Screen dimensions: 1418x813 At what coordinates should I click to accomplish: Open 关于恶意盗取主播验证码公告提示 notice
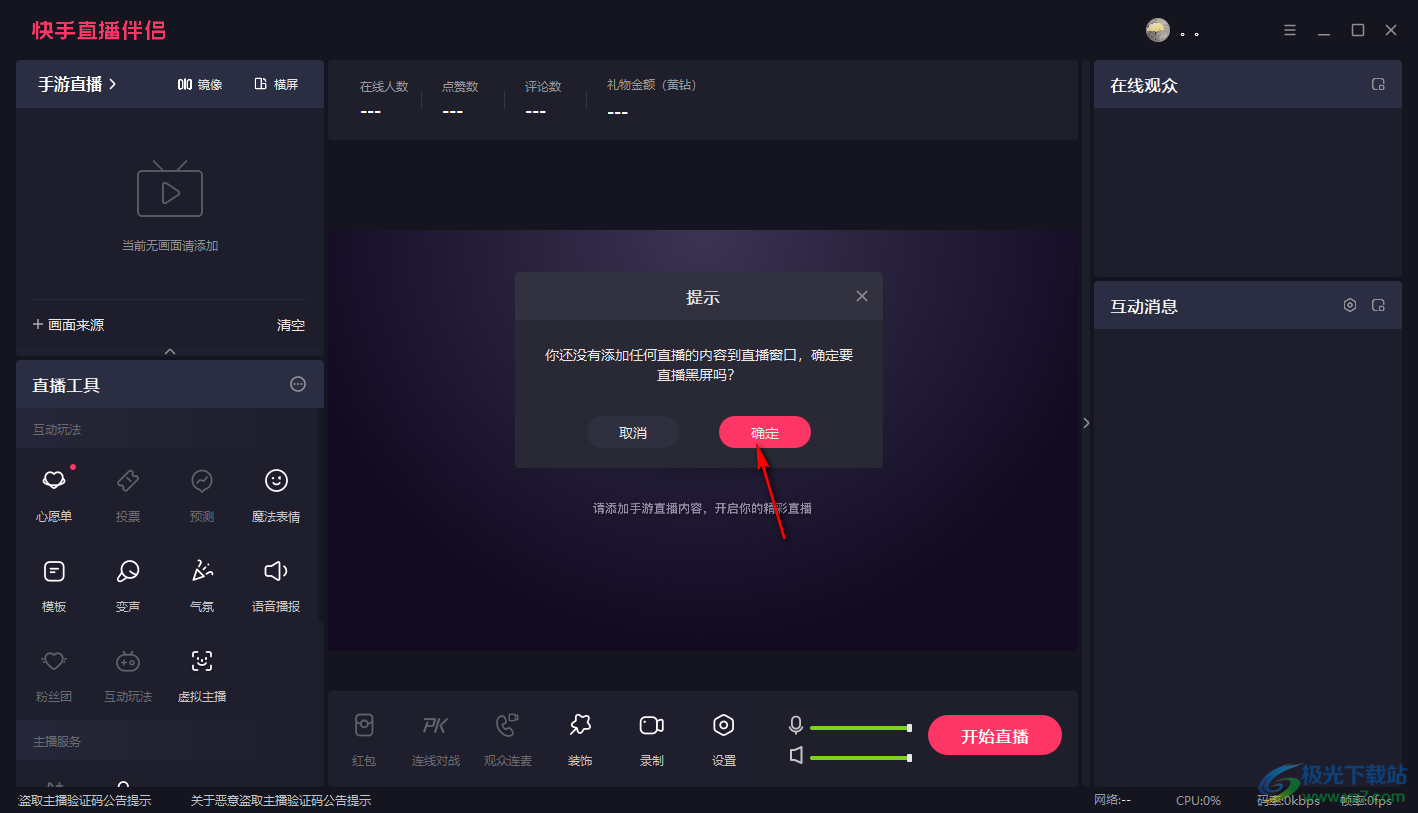coord(281,800)
